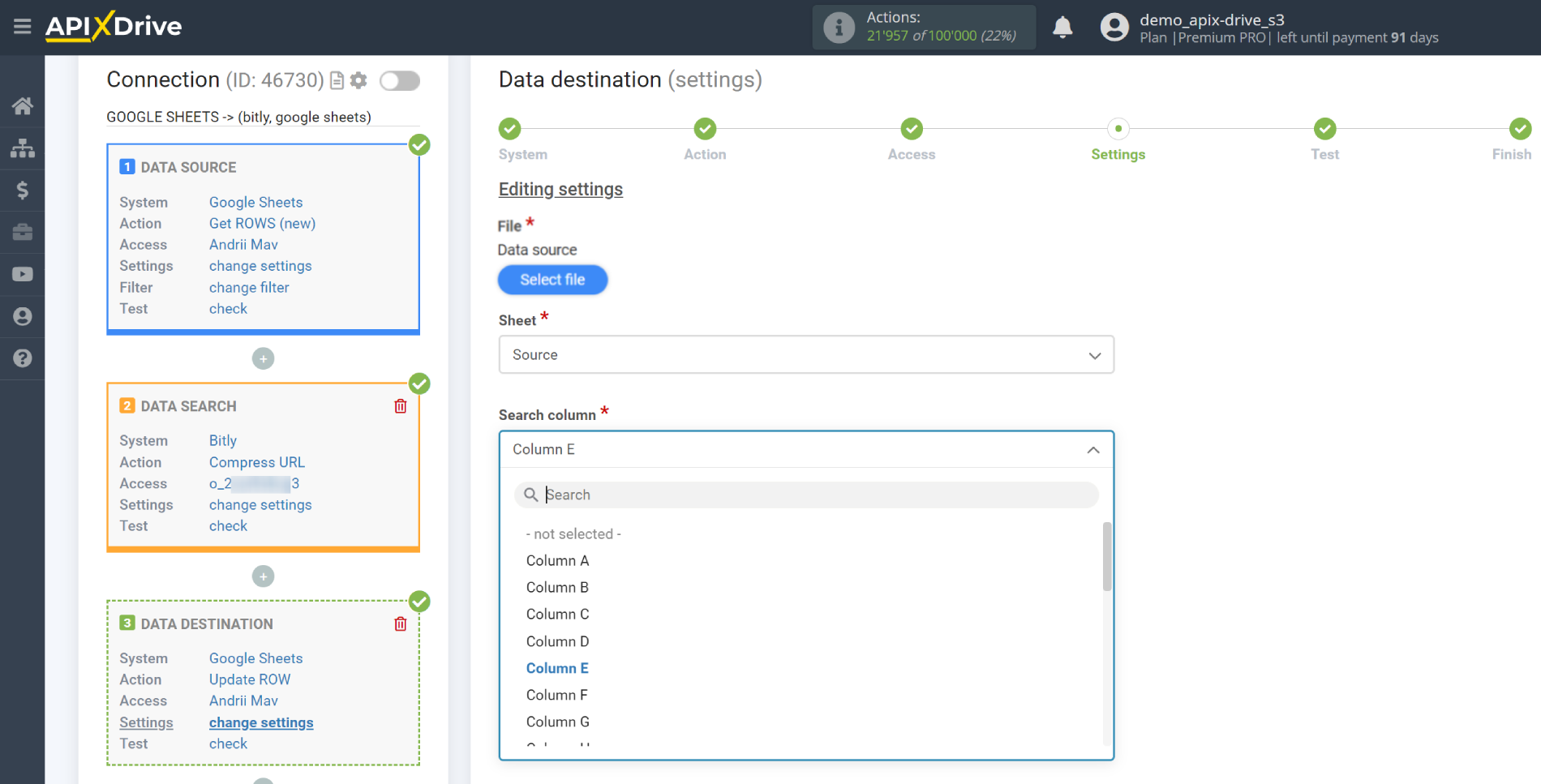This screenshot has height=784, width=1541.
Task: Delete the Data Search block
Action: coord(401,406)
